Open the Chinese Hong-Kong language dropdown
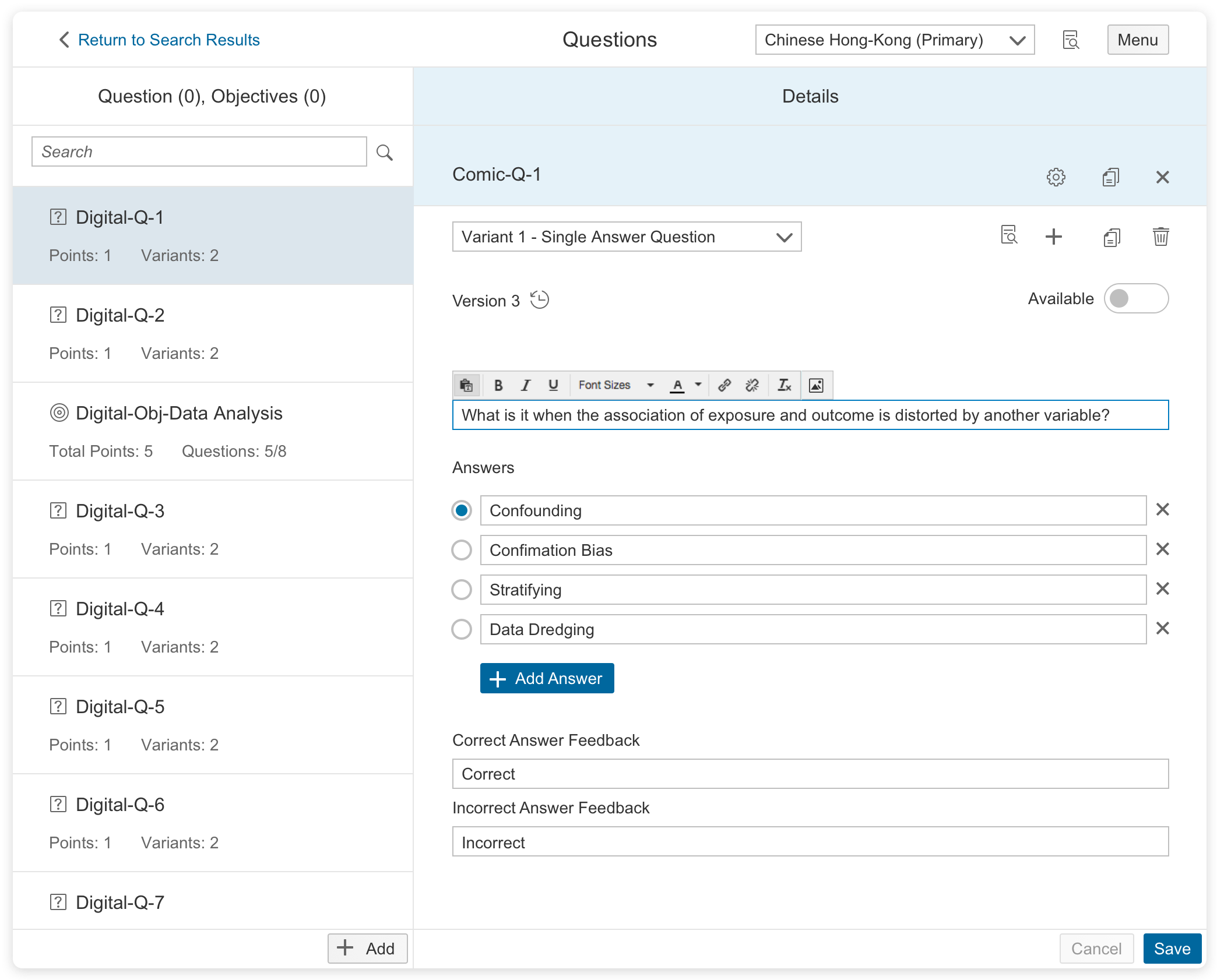The width and height of the screenshot is (1217, 980). [894, 40]
